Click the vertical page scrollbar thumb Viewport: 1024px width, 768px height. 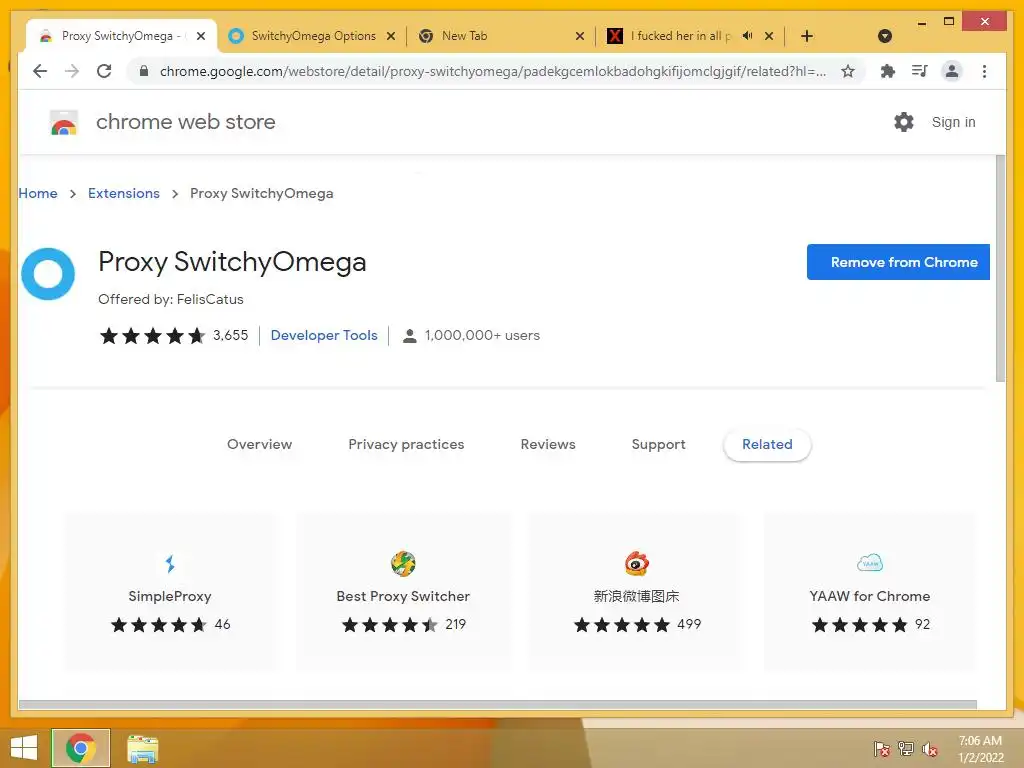click(x=1000, y=268)
